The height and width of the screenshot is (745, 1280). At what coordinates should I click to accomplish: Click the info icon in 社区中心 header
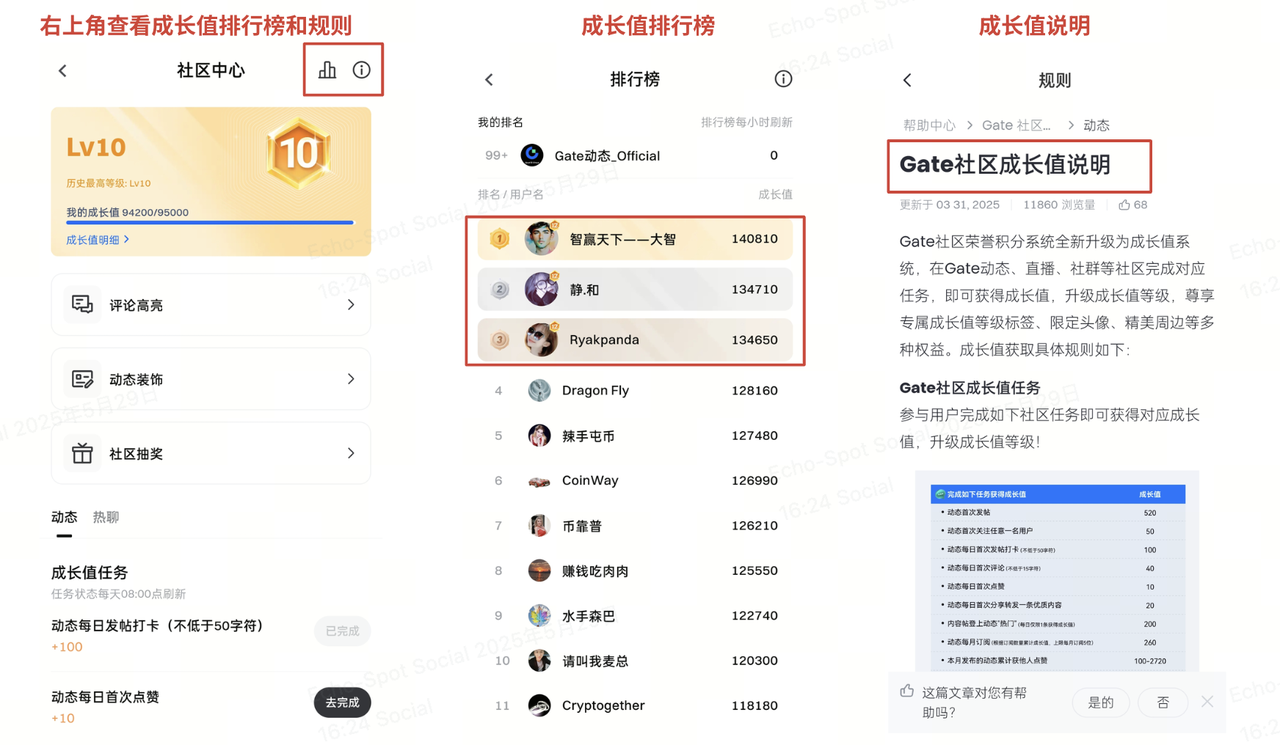[x=361, y=70]
